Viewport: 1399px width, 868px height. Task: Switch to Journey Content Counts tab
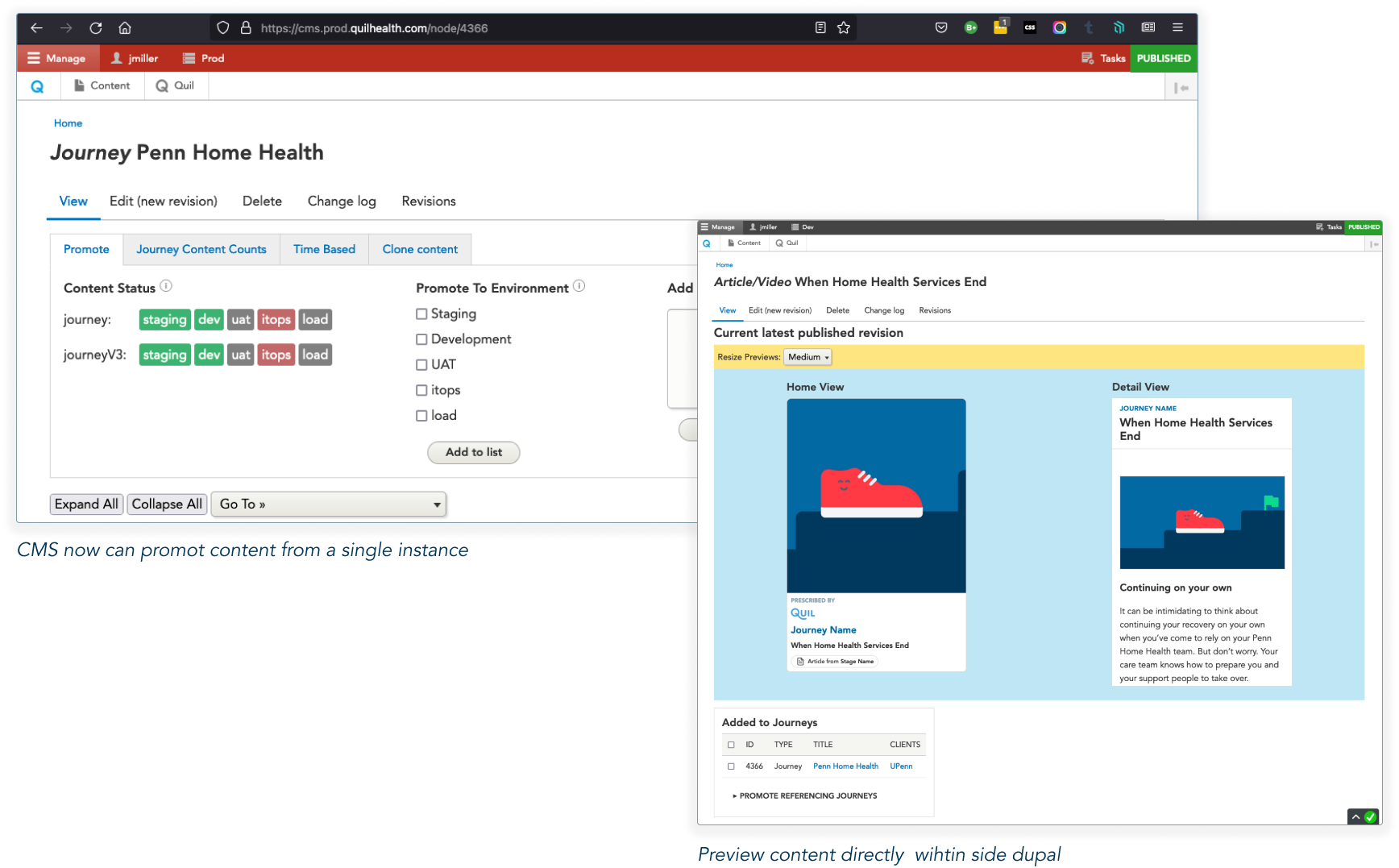pos(201,250)
